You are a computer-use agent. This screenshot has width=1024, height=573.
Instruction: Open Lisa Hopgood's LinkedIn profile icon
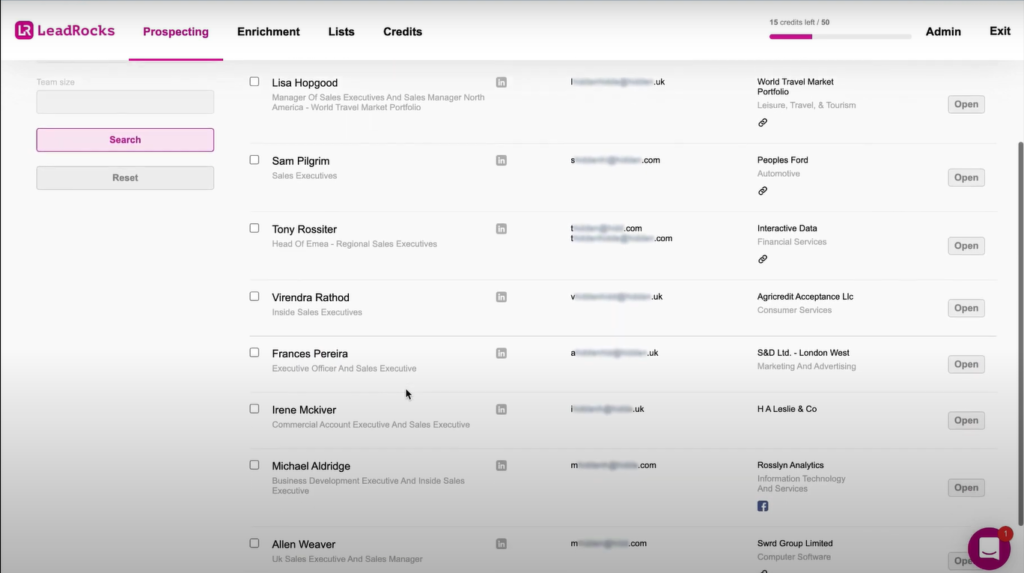tap(501, 82)
